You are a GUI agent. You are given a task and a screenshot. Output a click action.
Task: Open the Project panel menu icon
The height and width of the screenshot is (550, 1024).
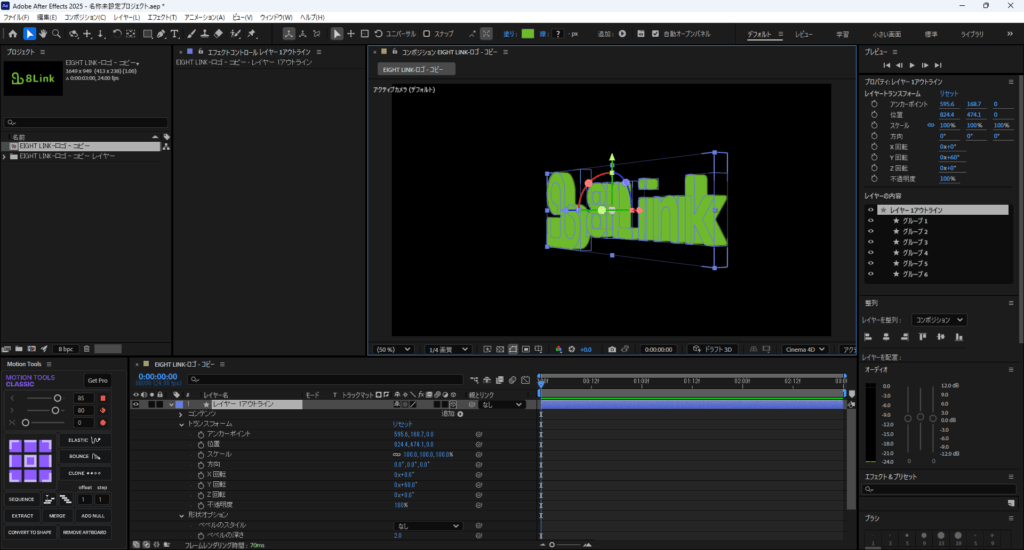coord(43,52)
